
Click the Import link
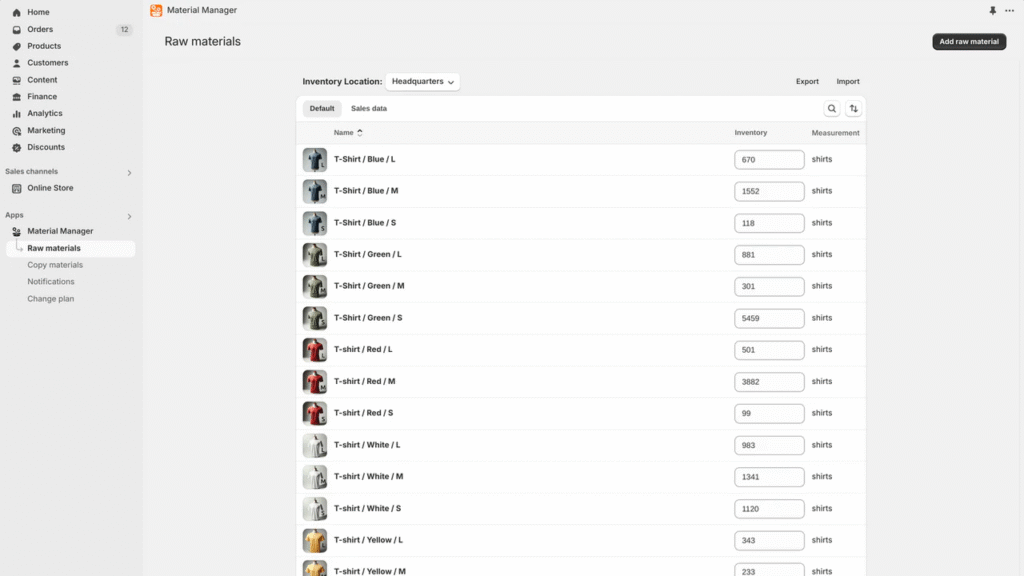click(848, 82)
